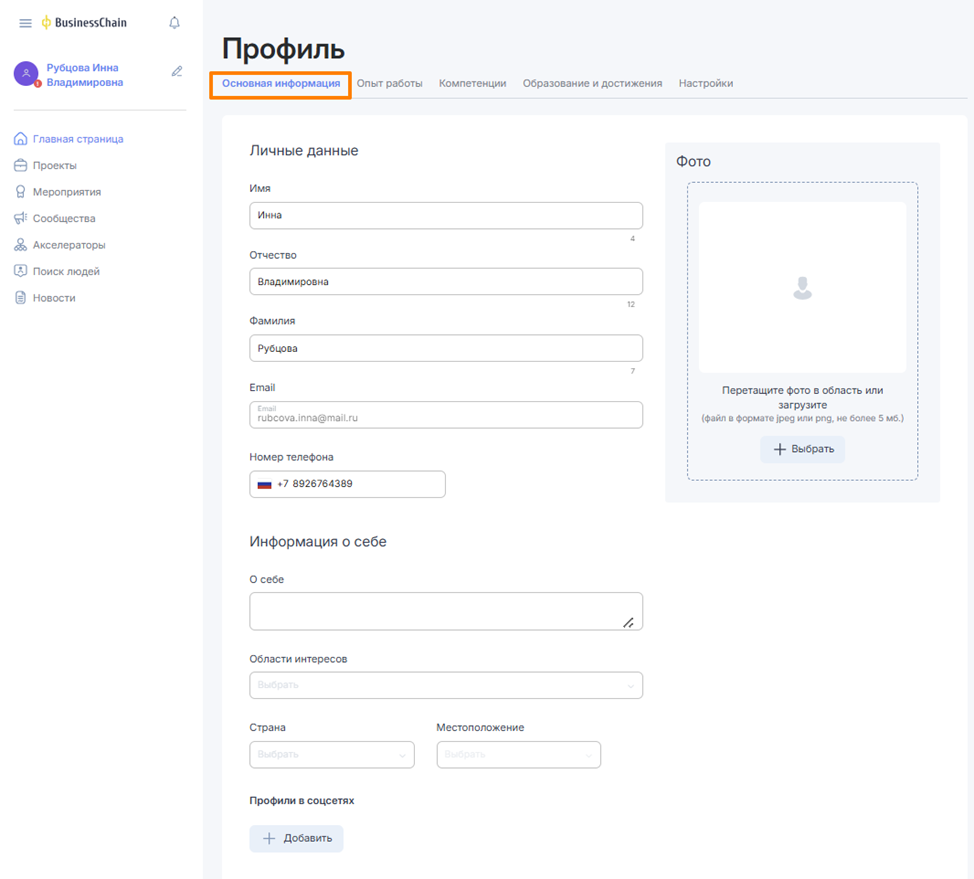This screenshot has height=879, width=974.
Task: Click the notification bell icon
Action: [x=174, y=23]
